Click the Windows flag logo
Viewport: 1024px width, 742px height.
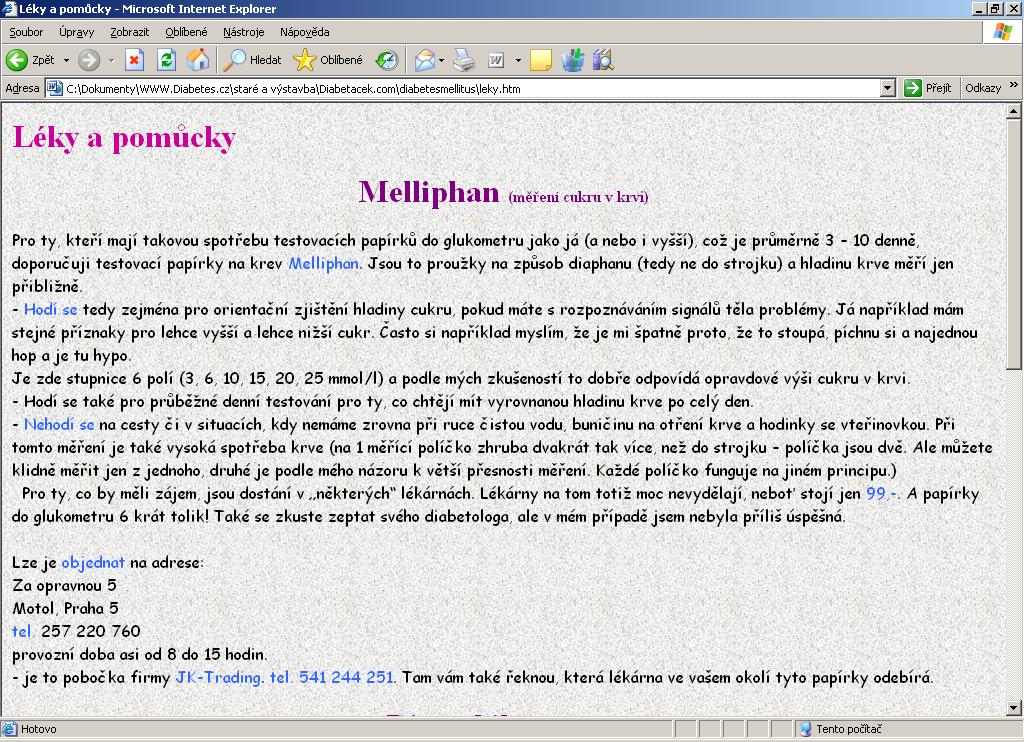click(x=1002, y=32)
